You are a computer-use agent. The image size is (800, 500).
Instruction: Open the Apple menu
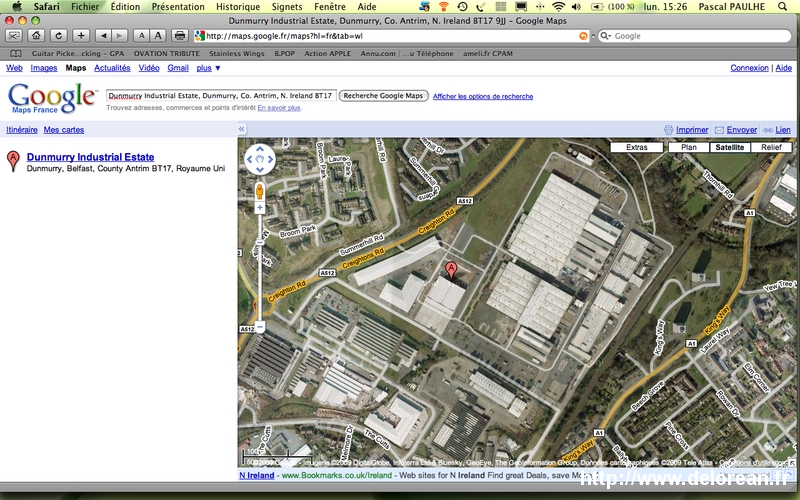pyautogui.click(x=17, y=7)
